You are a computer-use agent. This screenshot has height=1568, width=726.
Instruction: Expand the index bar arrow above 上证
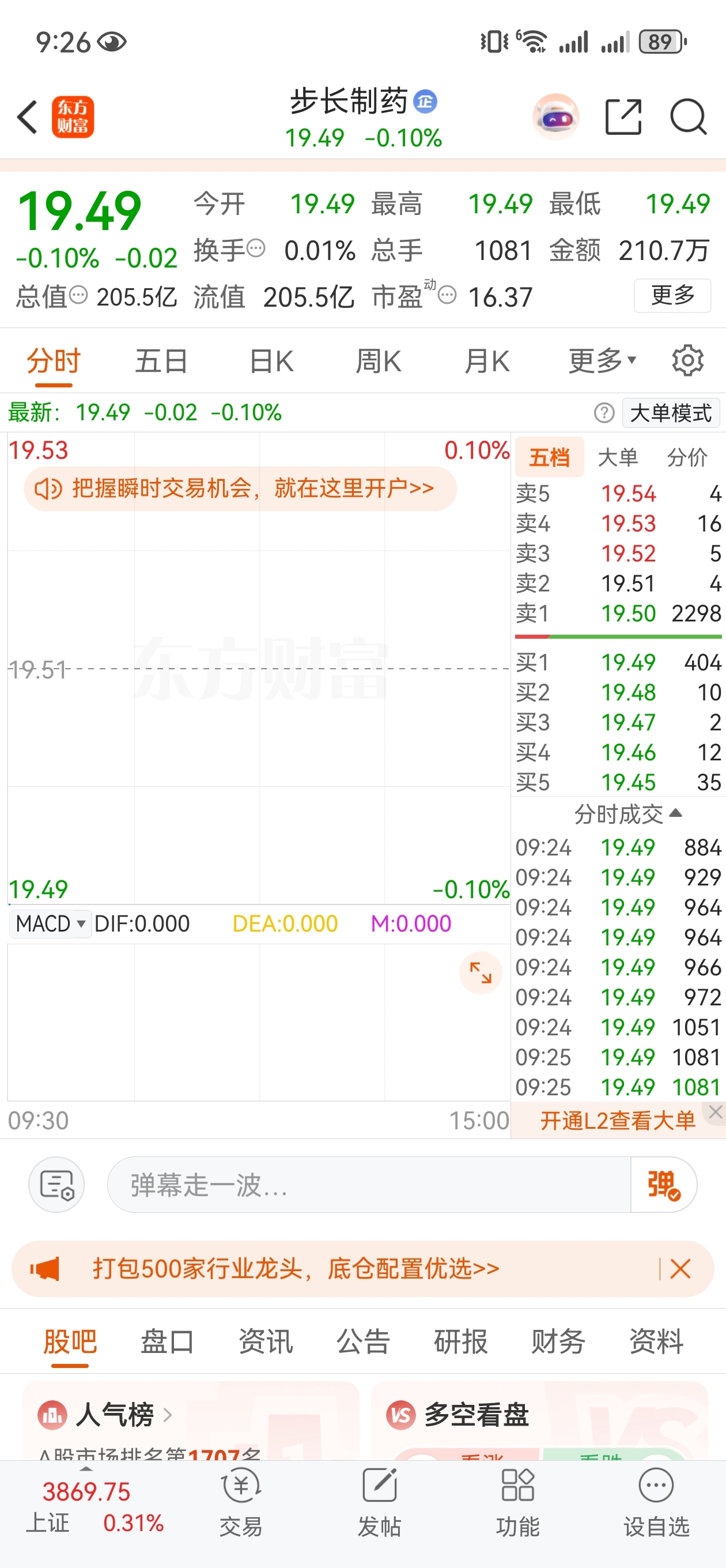point(86,1469)
